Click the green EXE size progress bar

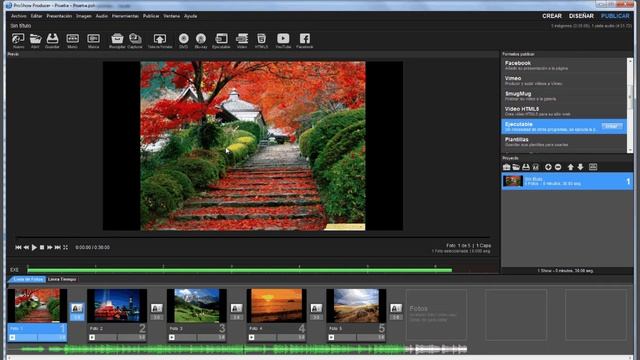(x=240, y=270)
